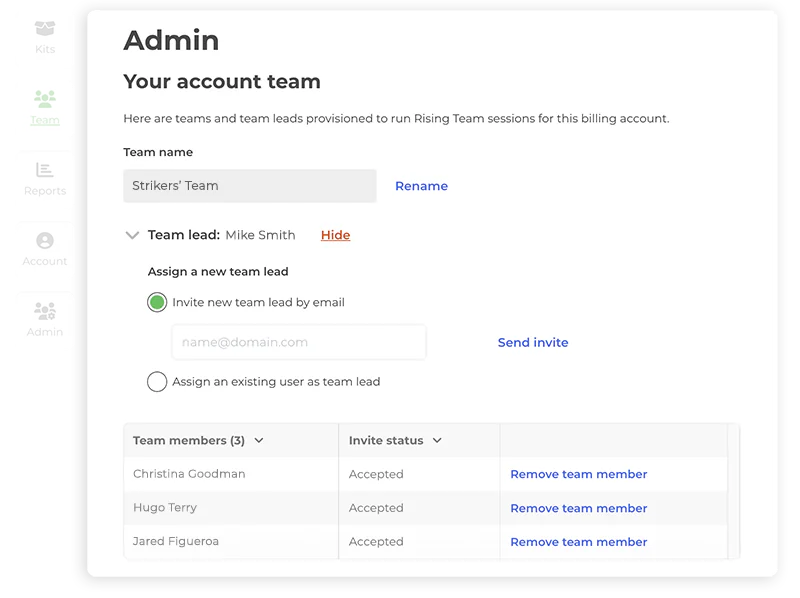Open the Invite status column chevron
This screenshot has height=598, width=800.
click(x=437, y=440)
